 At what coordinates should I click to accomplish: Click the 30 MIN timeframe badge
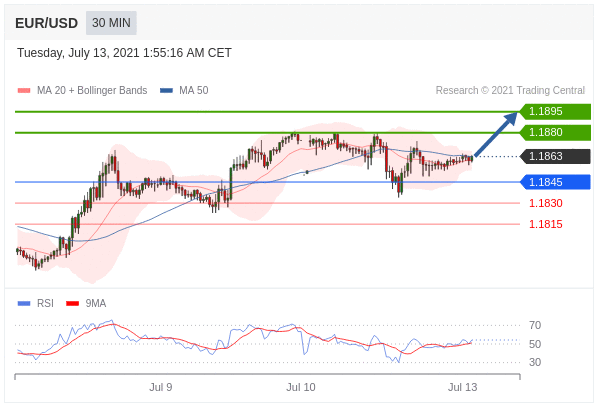click(111, 23)
